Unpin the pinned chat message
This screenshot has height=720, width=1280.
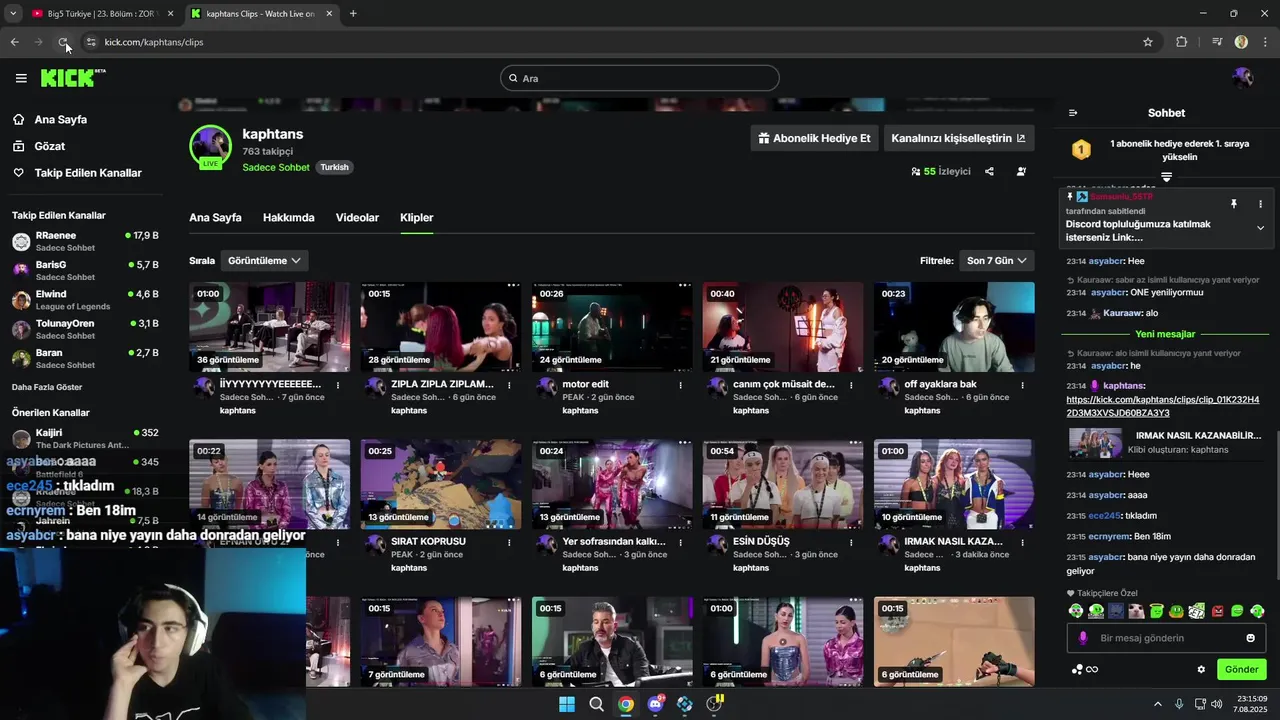pos(1233,204)
